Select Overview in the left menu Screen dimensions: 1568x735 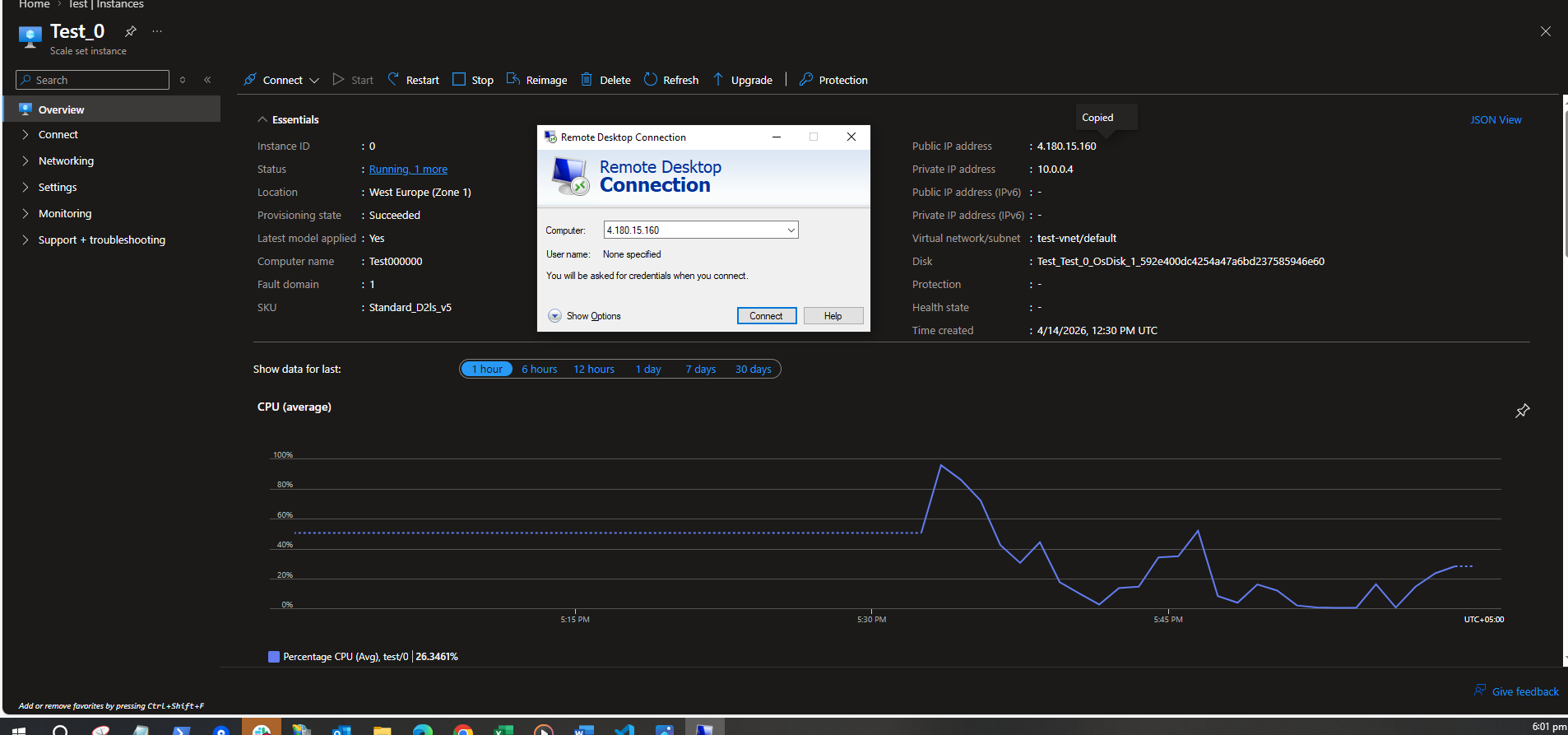[x=112, y=109]
